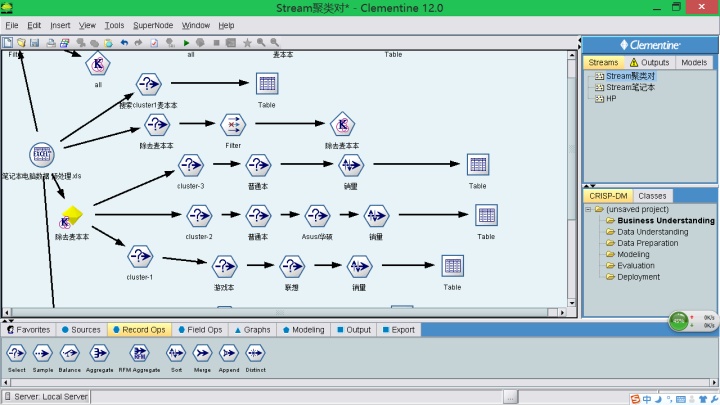Redo the last undone action
Viewport: 720px width, 405px height.
pyautogui.click(x=138, y=43)
